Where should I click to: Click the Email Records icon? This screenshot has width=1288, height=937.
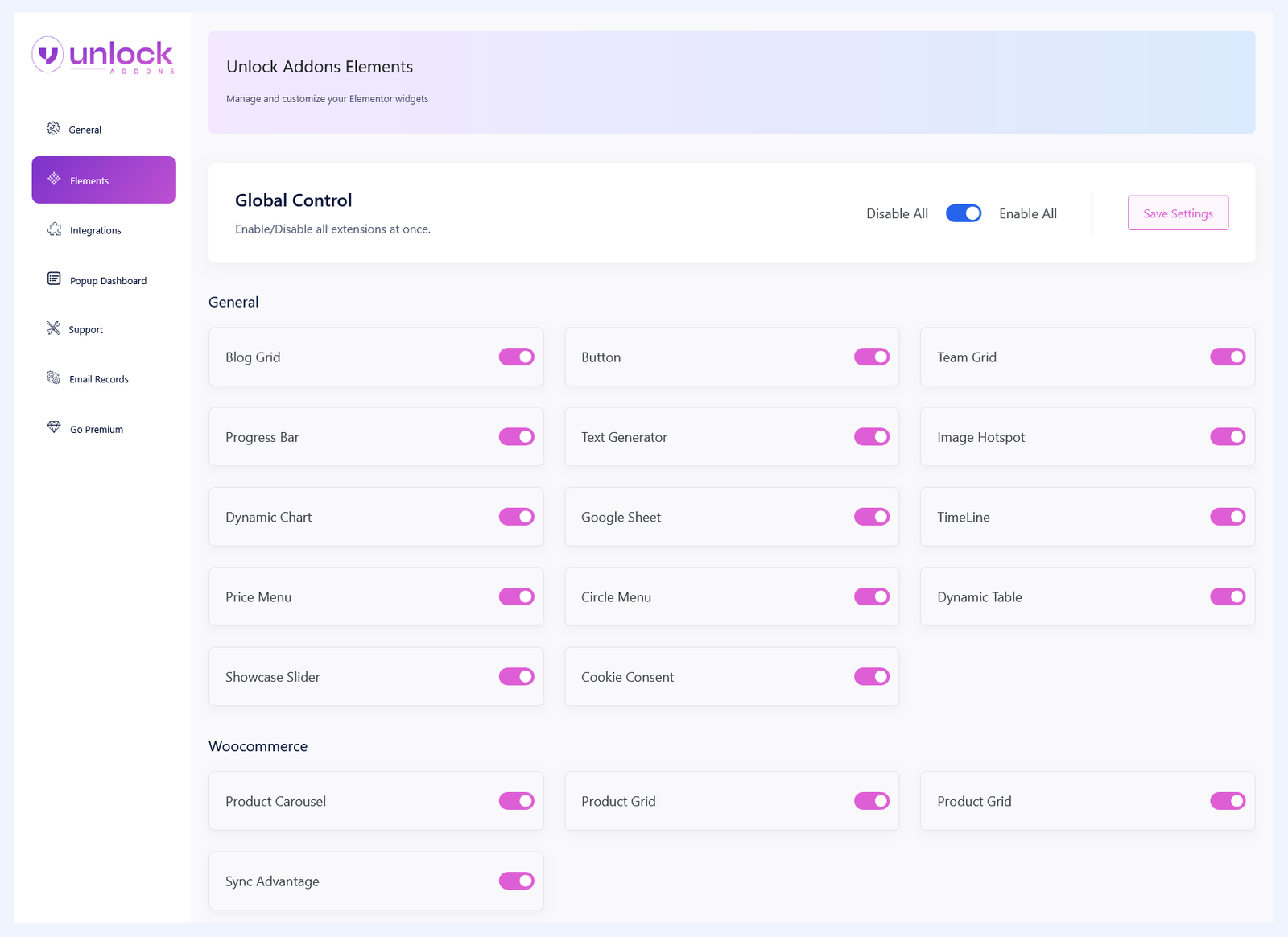(53, 378)
